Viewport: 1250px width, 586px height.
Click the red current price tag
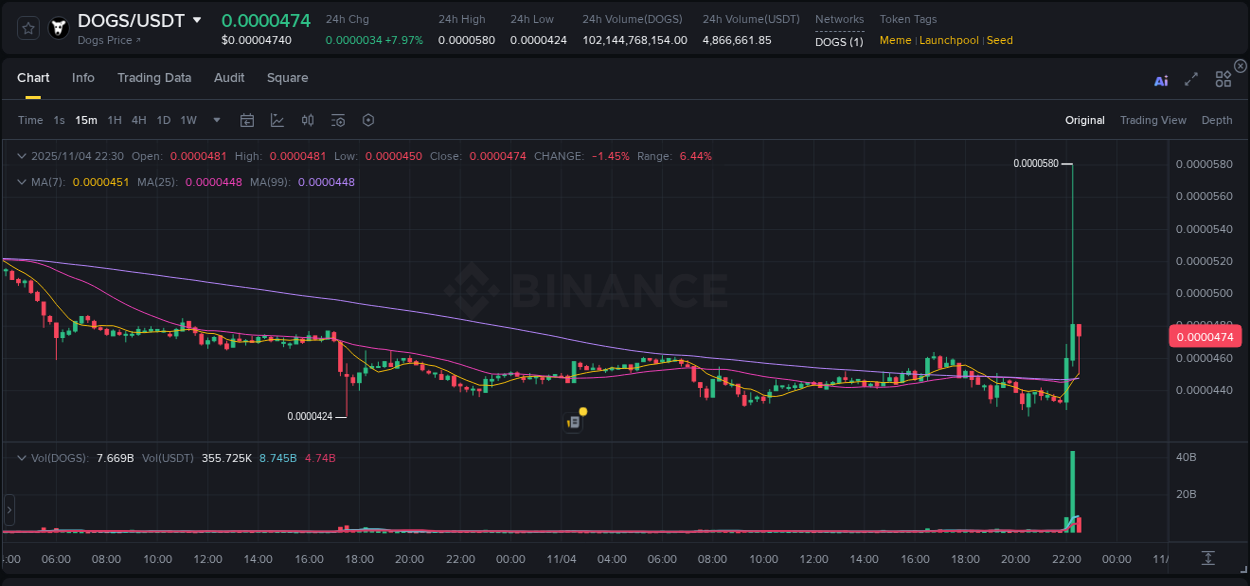pos(1204,336)
